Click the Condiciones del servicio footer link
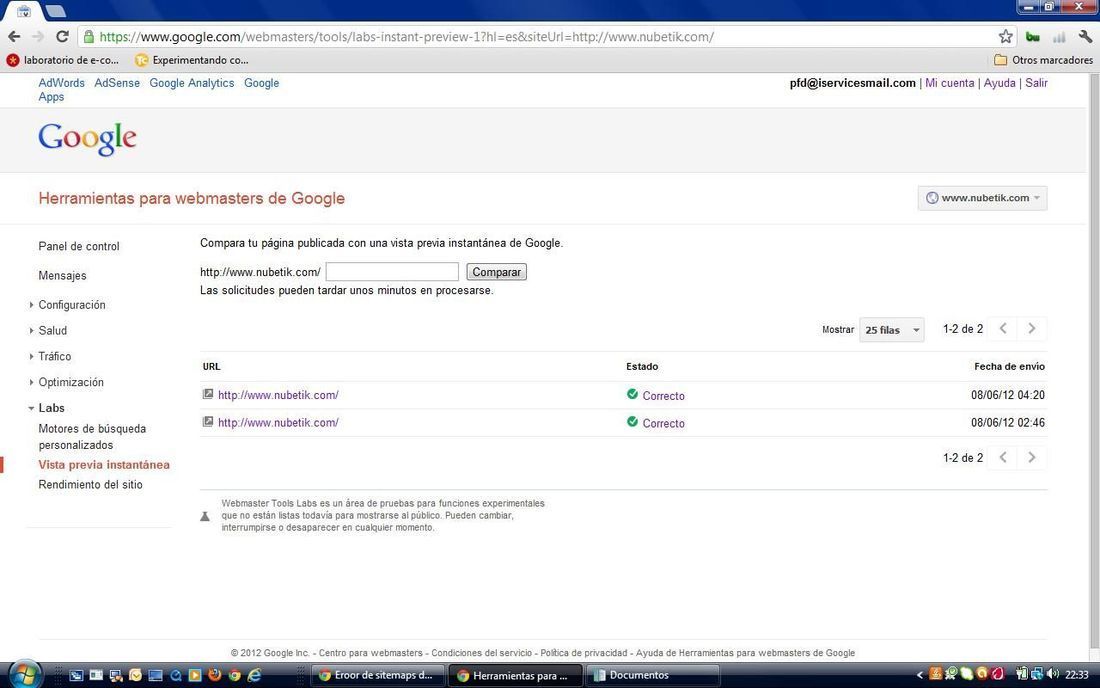Viewport: 1100px width, 688px height. pos(482,653)
